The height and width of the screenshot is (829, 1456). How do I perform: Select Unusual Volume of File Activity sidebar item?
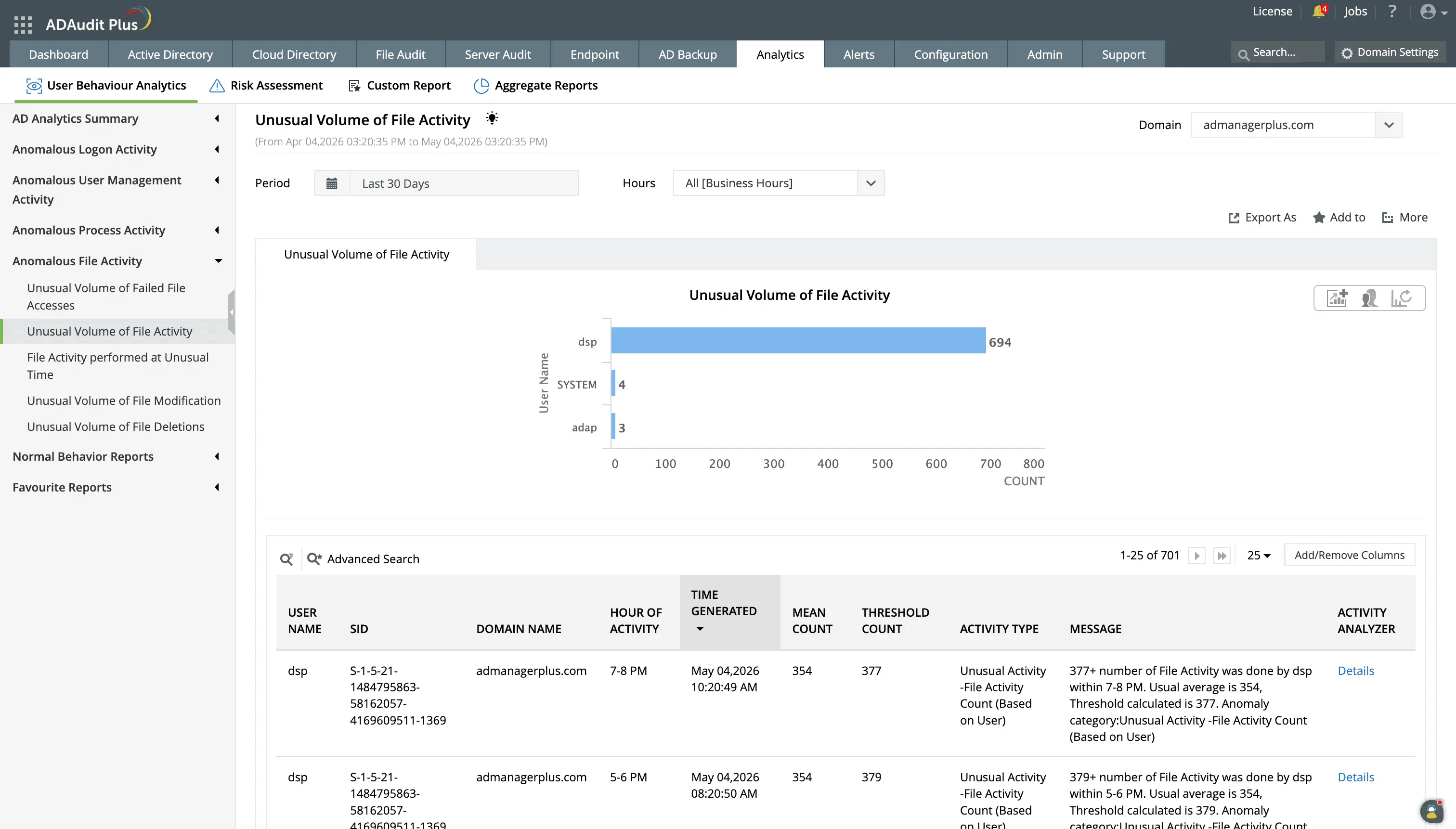click(117, 331)
